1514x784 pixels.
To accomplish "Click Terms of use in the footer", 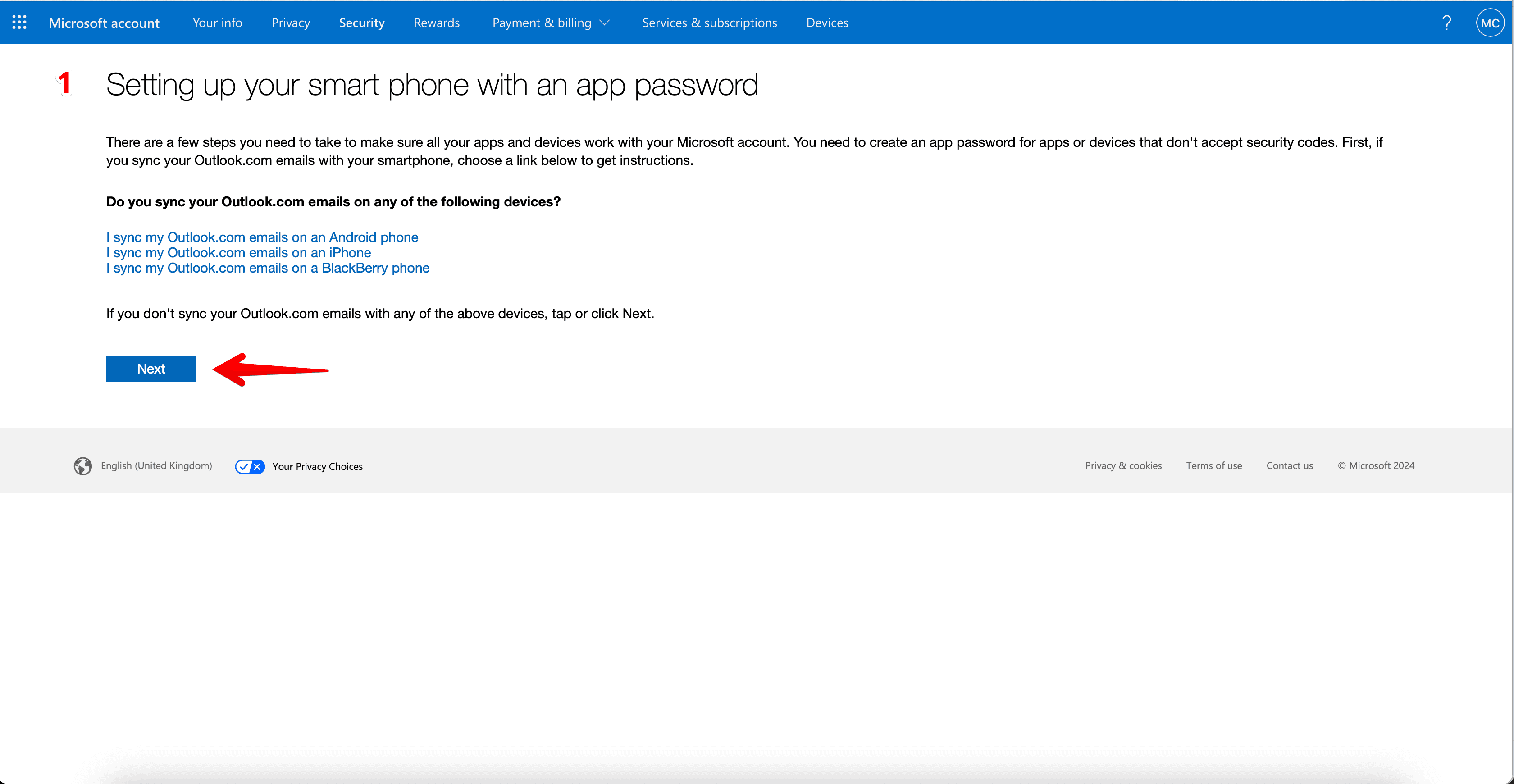I will (1213, 465).
